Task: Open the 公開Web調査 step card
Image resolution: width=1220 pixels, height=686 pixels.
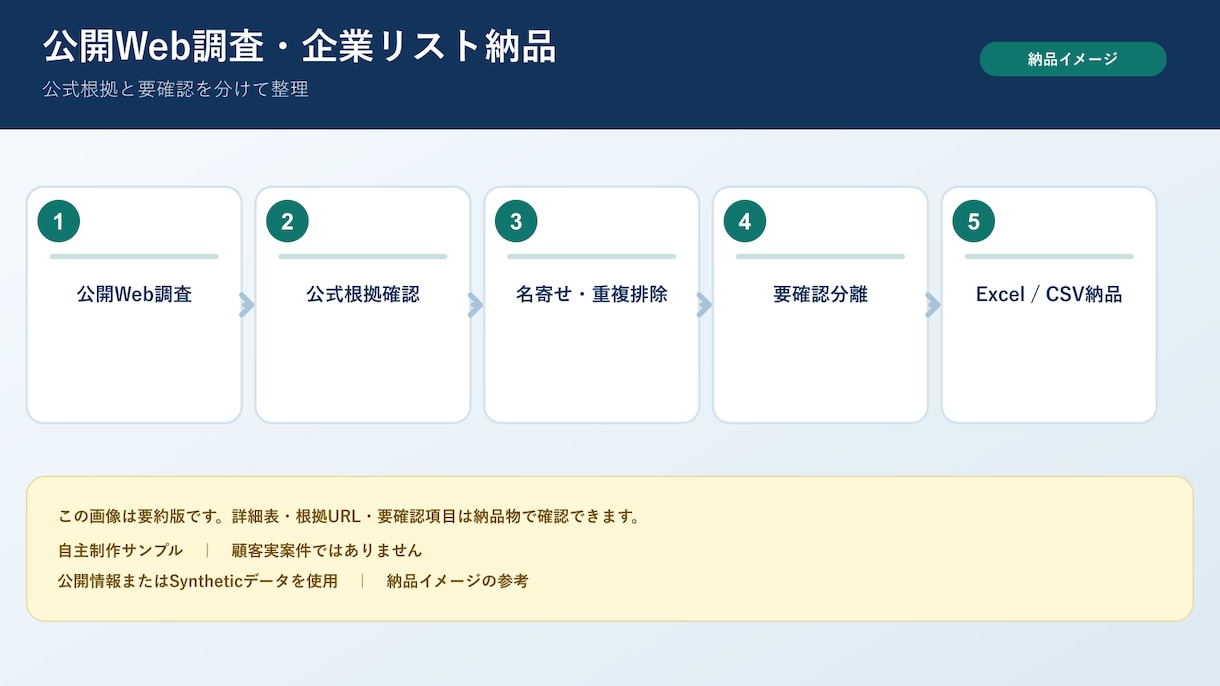Action: click(x=134, y=305)
